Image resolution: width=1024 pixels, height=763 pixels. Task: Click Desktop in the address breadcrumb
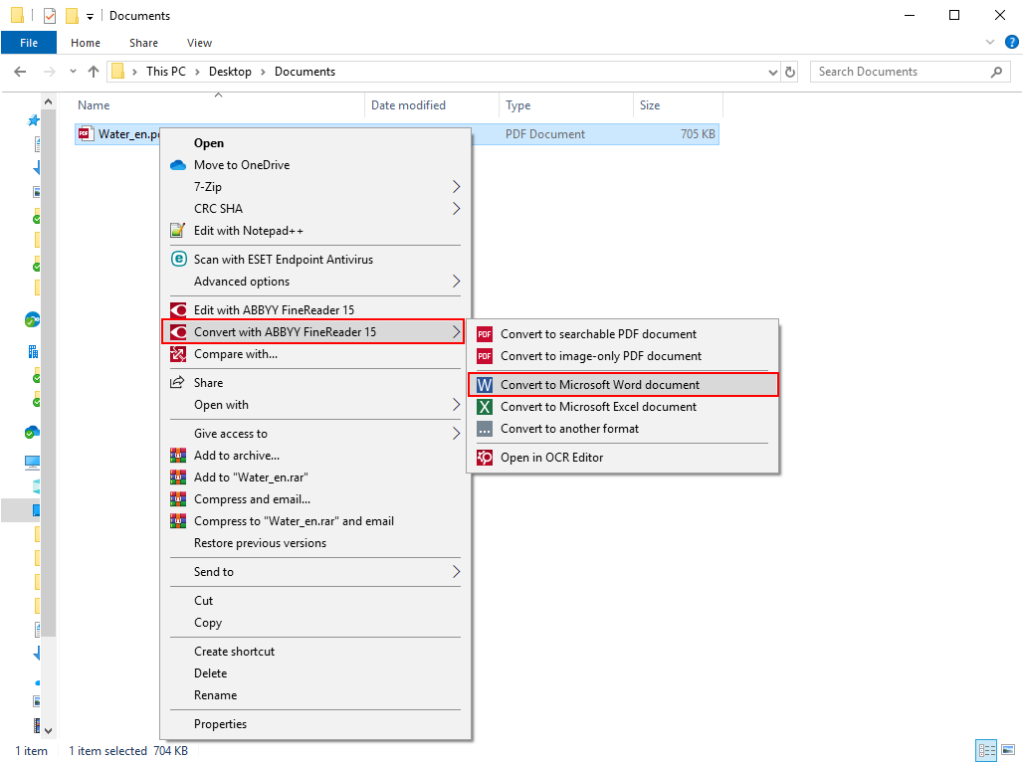click(230, 72)
